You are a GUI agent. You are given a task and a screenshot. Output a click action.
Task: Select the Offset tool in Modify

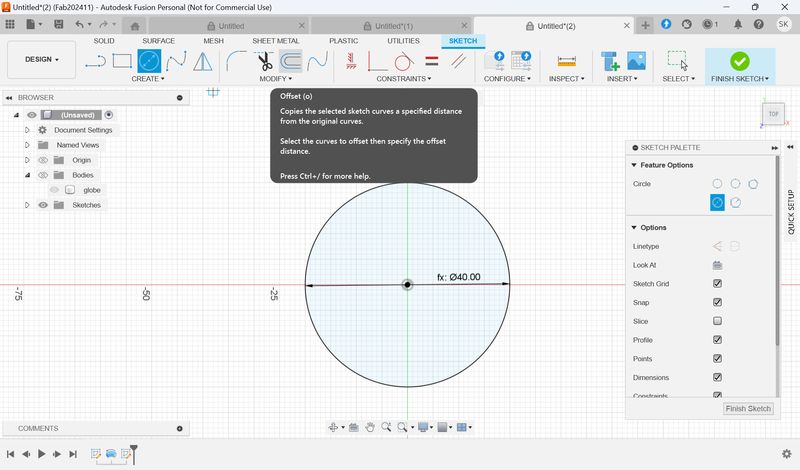pos(291,61)
